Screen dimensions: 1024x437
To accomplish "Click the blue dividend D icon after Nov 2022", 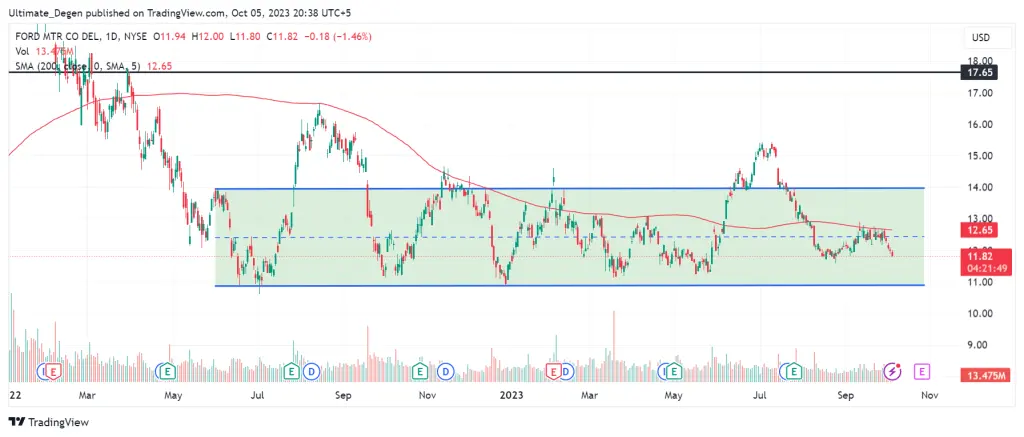I will pyautogui.click(x=446, y=372).
